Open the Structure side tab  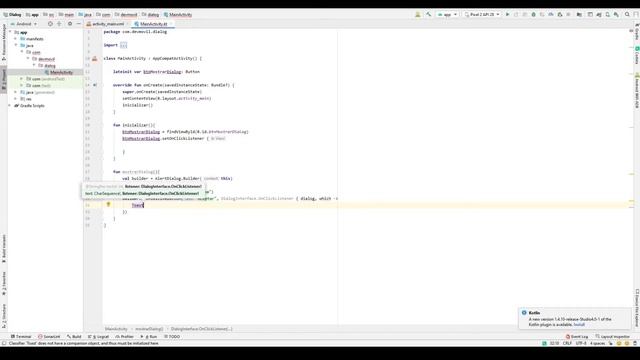pos(4,317)
